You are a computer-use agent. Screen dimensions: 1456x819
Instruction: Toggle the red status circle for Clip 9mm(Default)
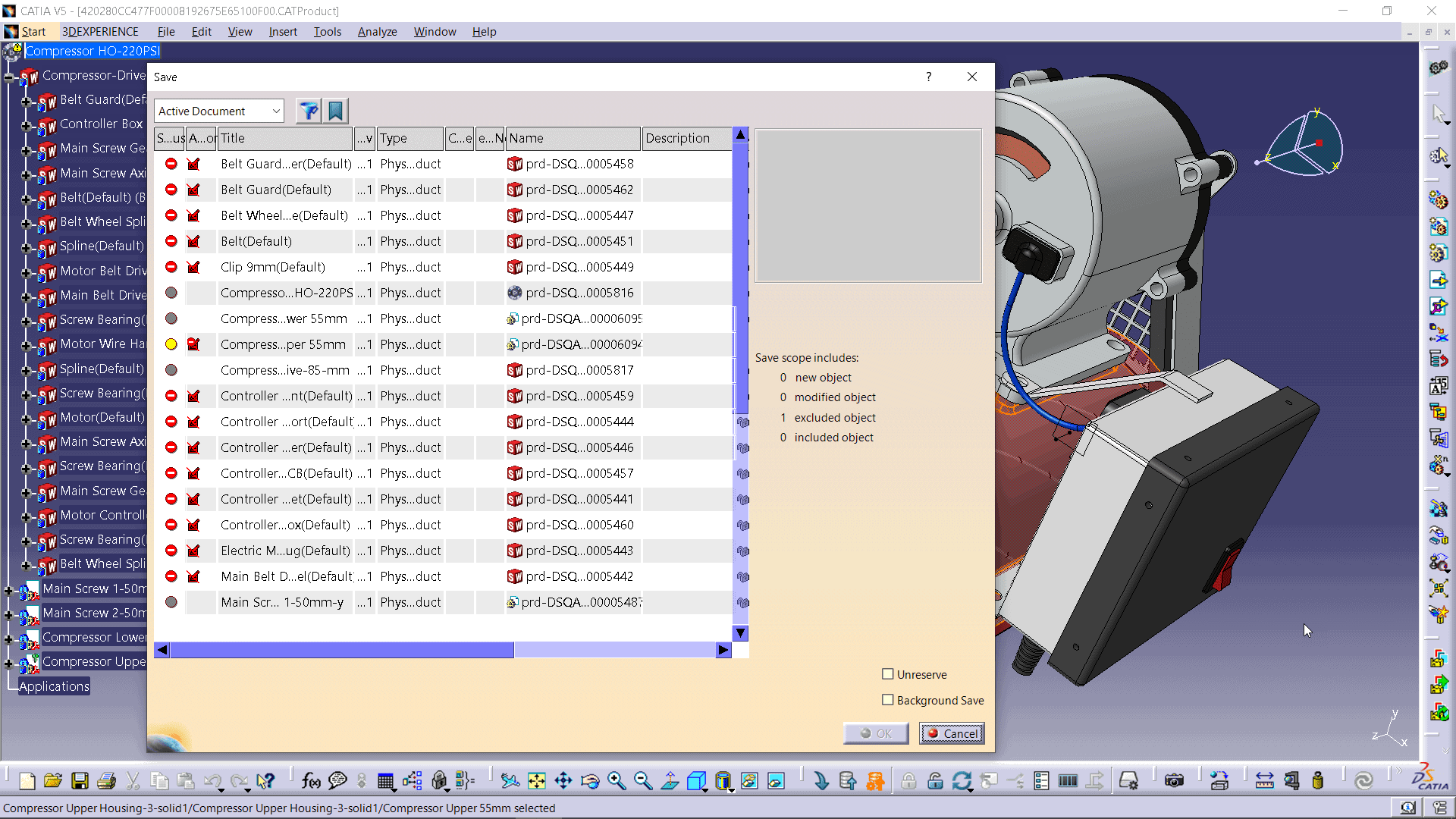click(171, 267)
